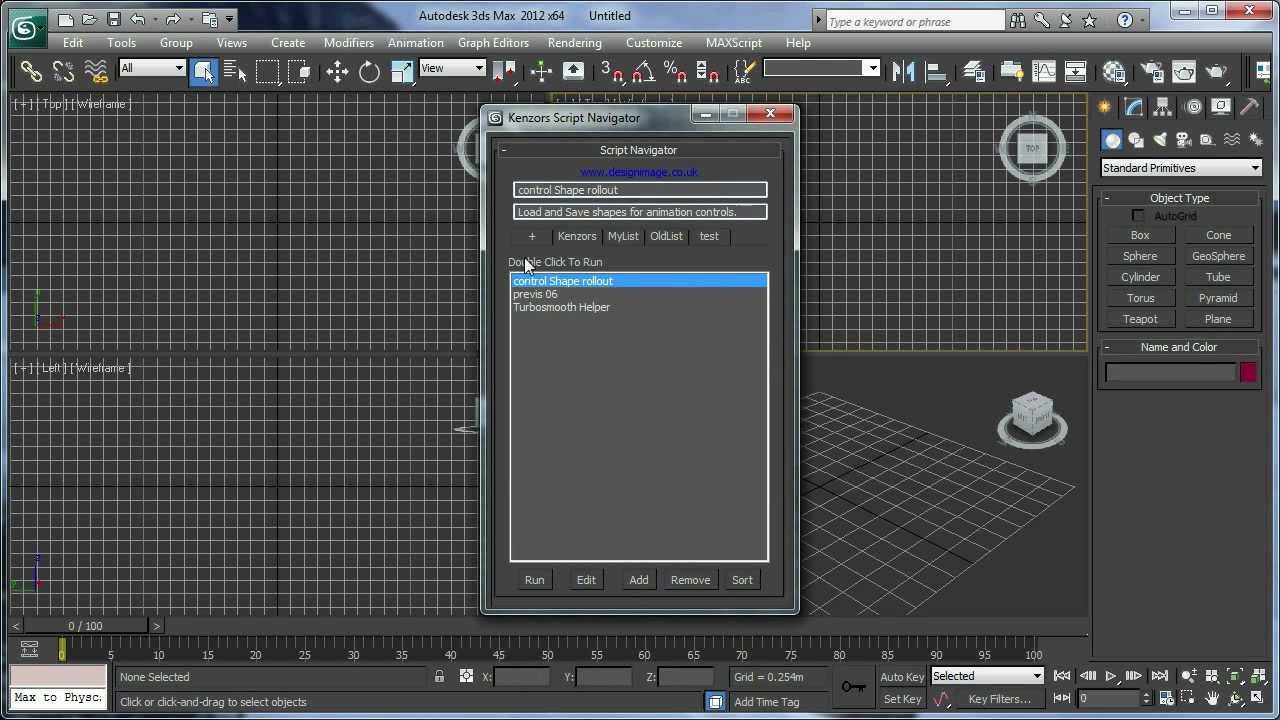Open the Curve Editor from toolbar

1044,70
